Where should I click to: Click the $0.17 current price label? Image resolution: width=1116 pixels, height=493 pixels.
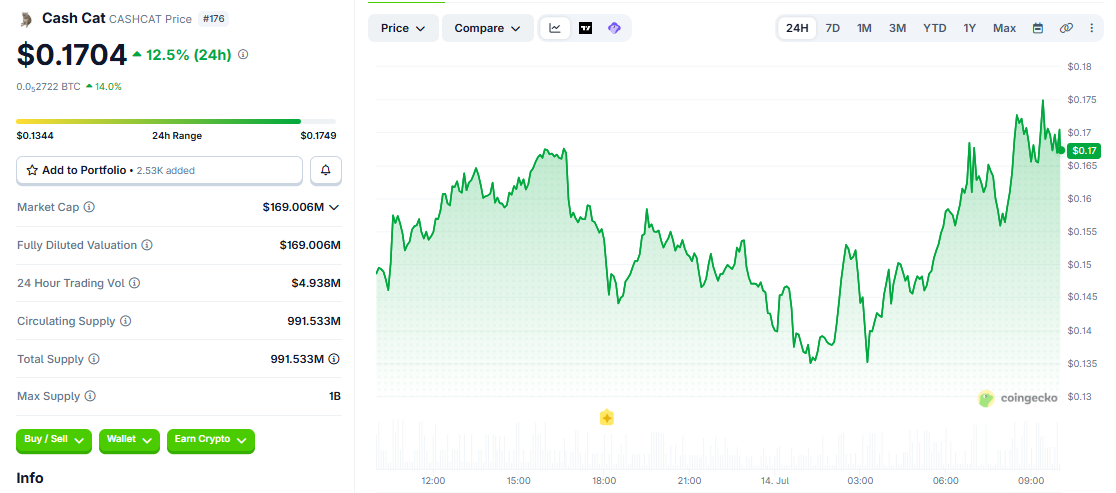pos(1083,150)
